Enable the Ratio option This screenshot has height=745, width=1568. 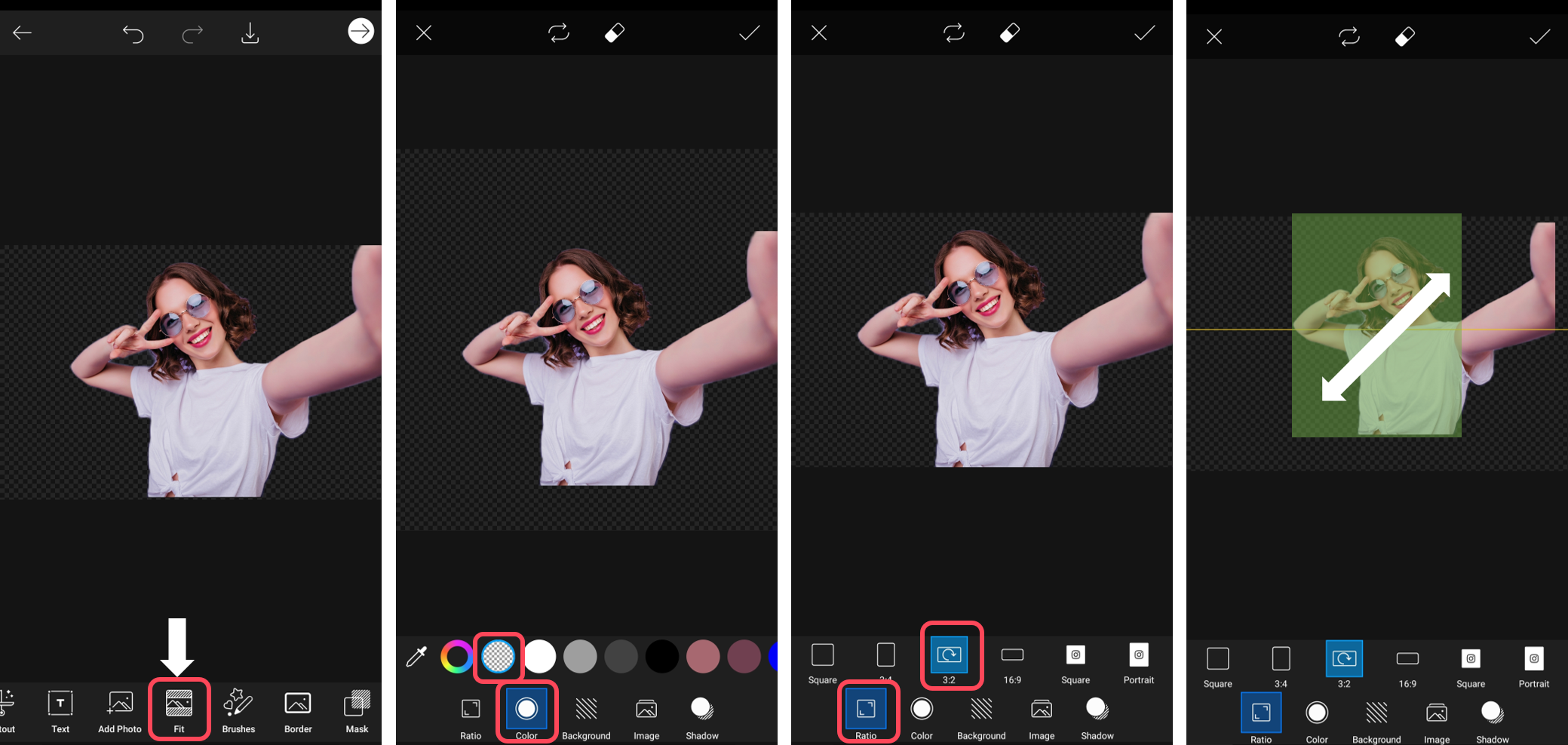click(867, 710)
